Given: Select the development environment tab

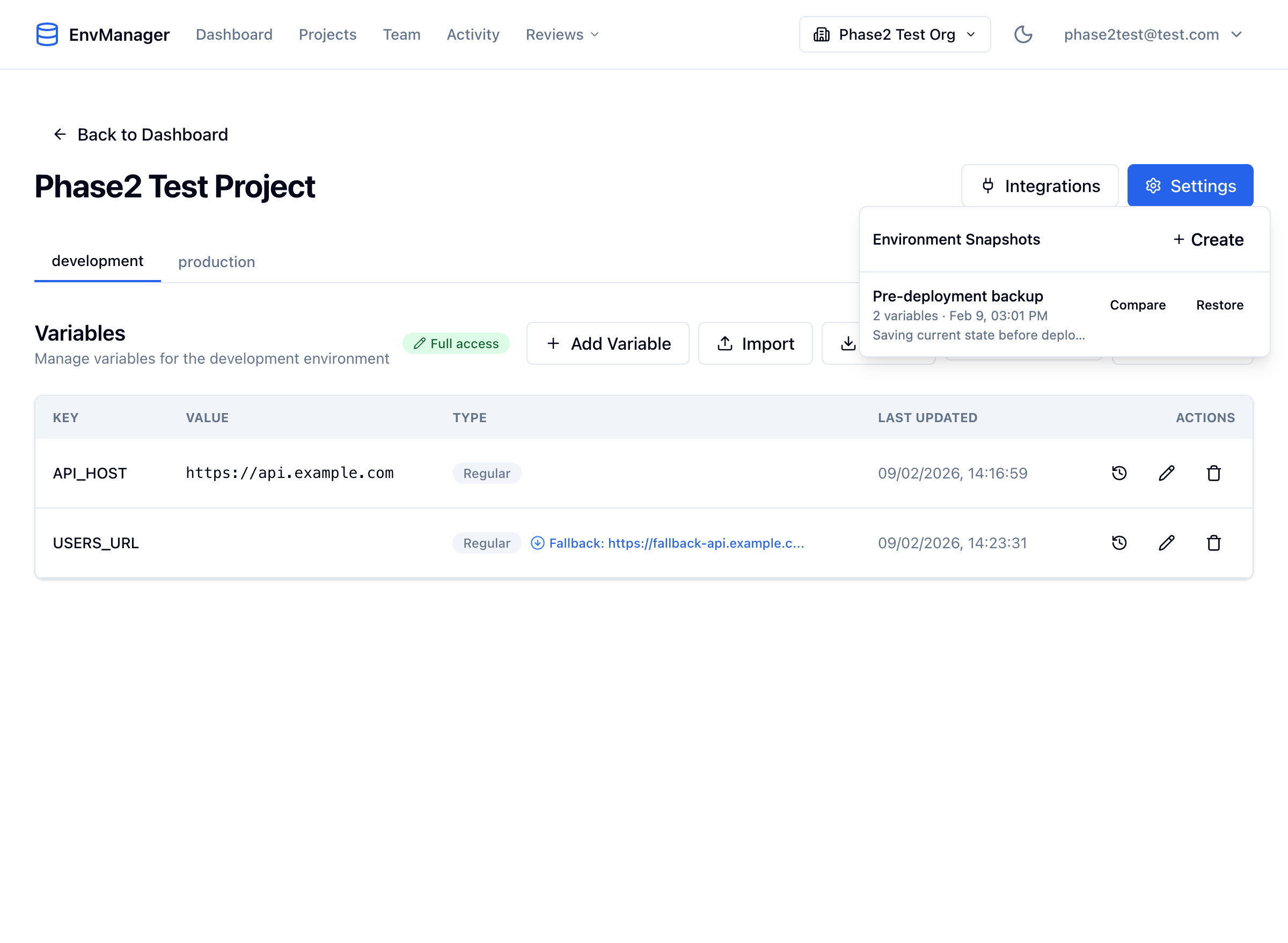Looking at the screenshot, I should 98,261.
